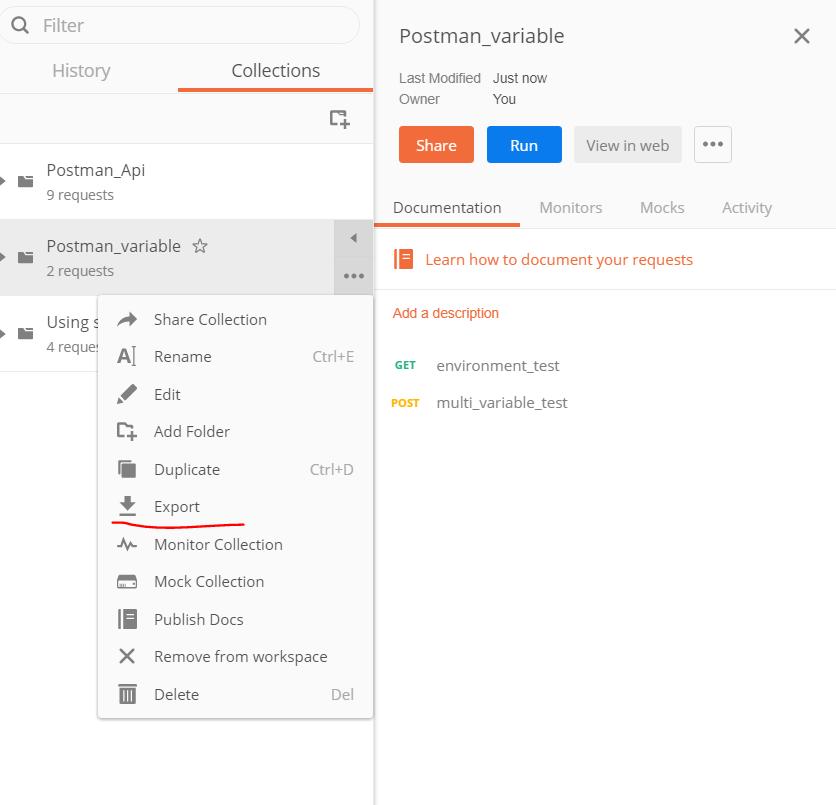
Task: Click the orange Share button
Action: [x=436, y=144]
